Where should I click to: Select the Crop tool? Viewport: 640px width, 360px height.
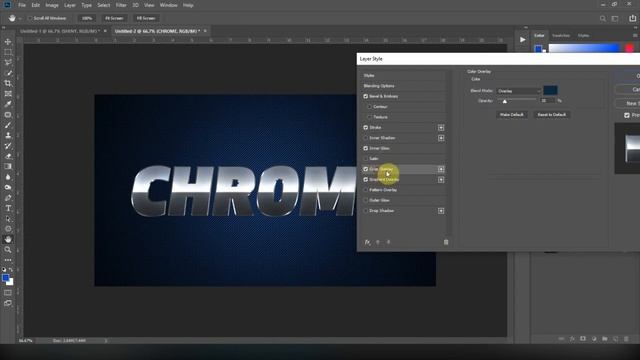(8, 83)
